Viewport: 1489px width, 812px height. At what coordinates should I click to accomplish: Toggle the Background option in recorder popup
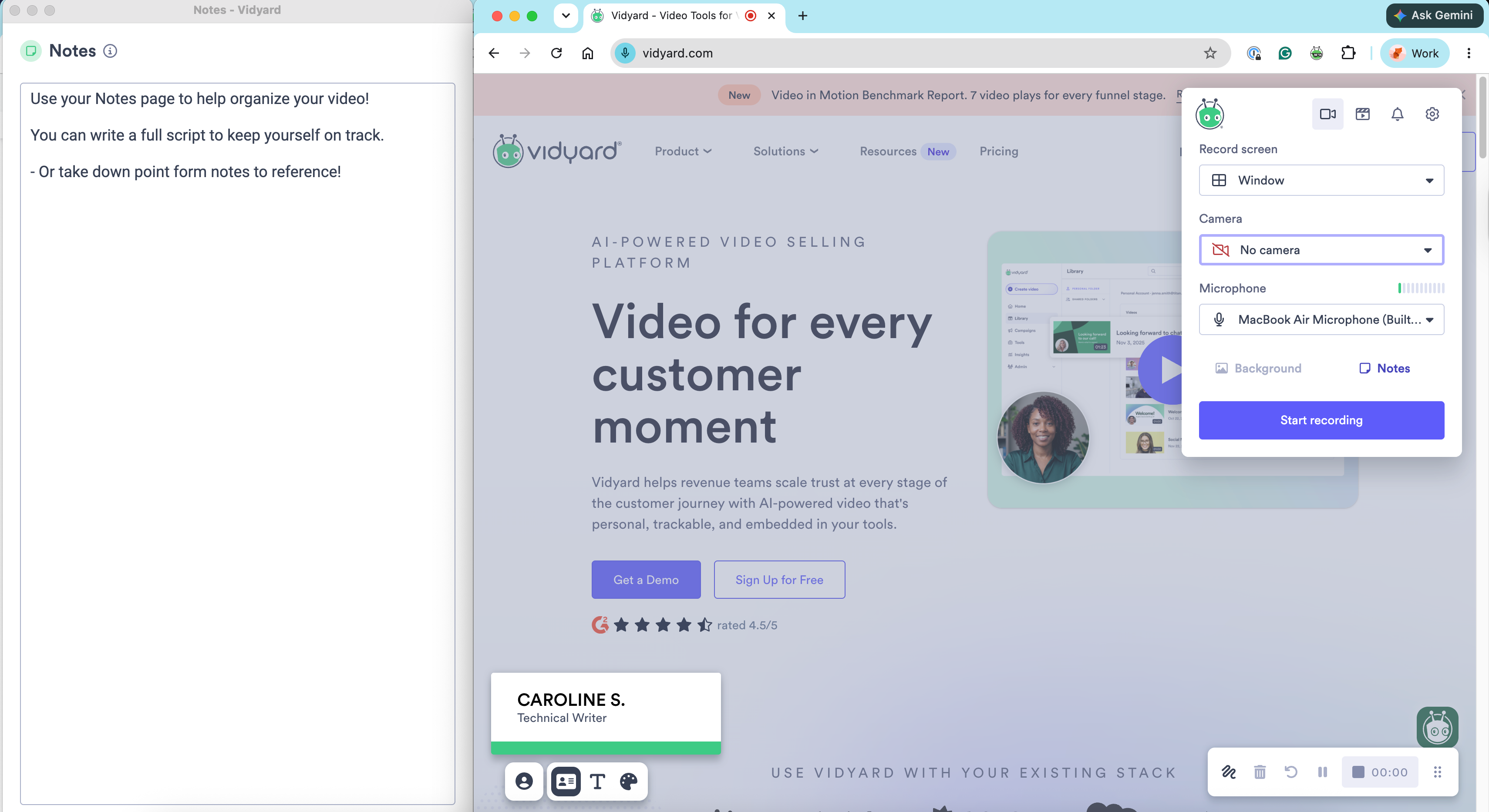(1258, 369)
